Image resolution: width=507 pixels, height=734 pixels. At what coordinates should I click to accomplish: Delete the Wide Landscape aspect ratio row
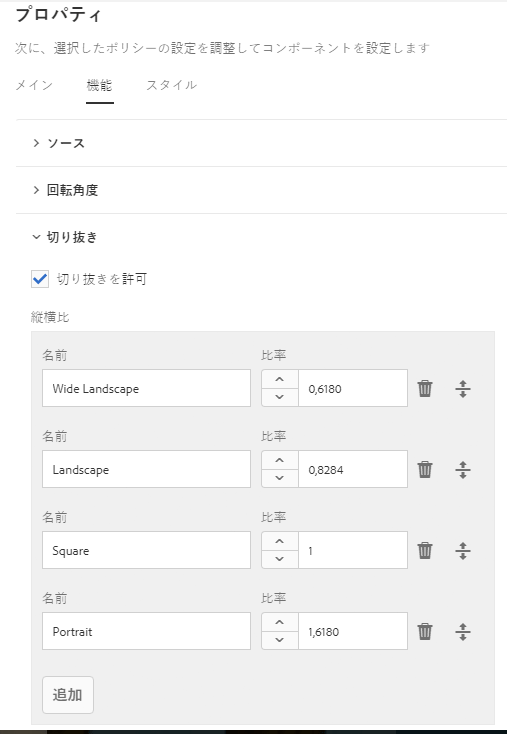pos(425,389)
